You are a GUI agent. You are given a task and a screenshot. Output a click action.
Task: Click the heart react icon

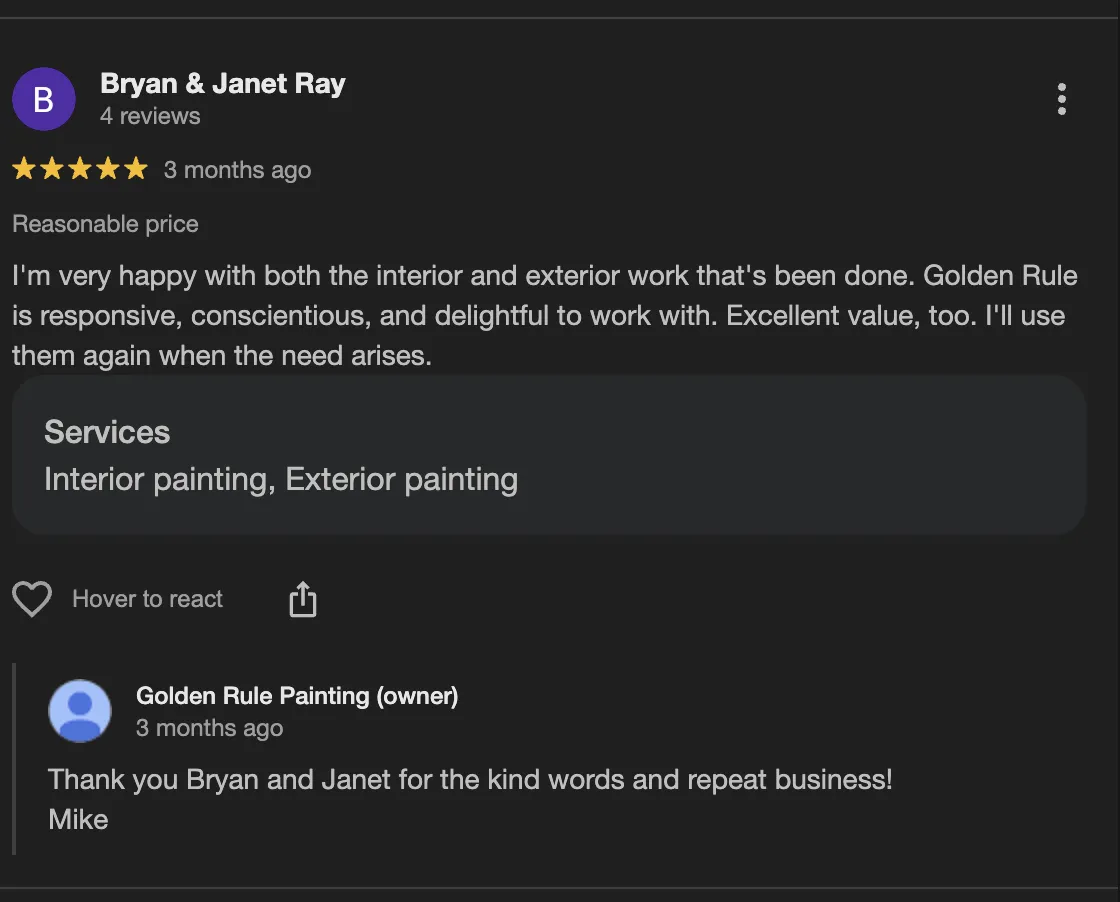(x=32, y=599)
